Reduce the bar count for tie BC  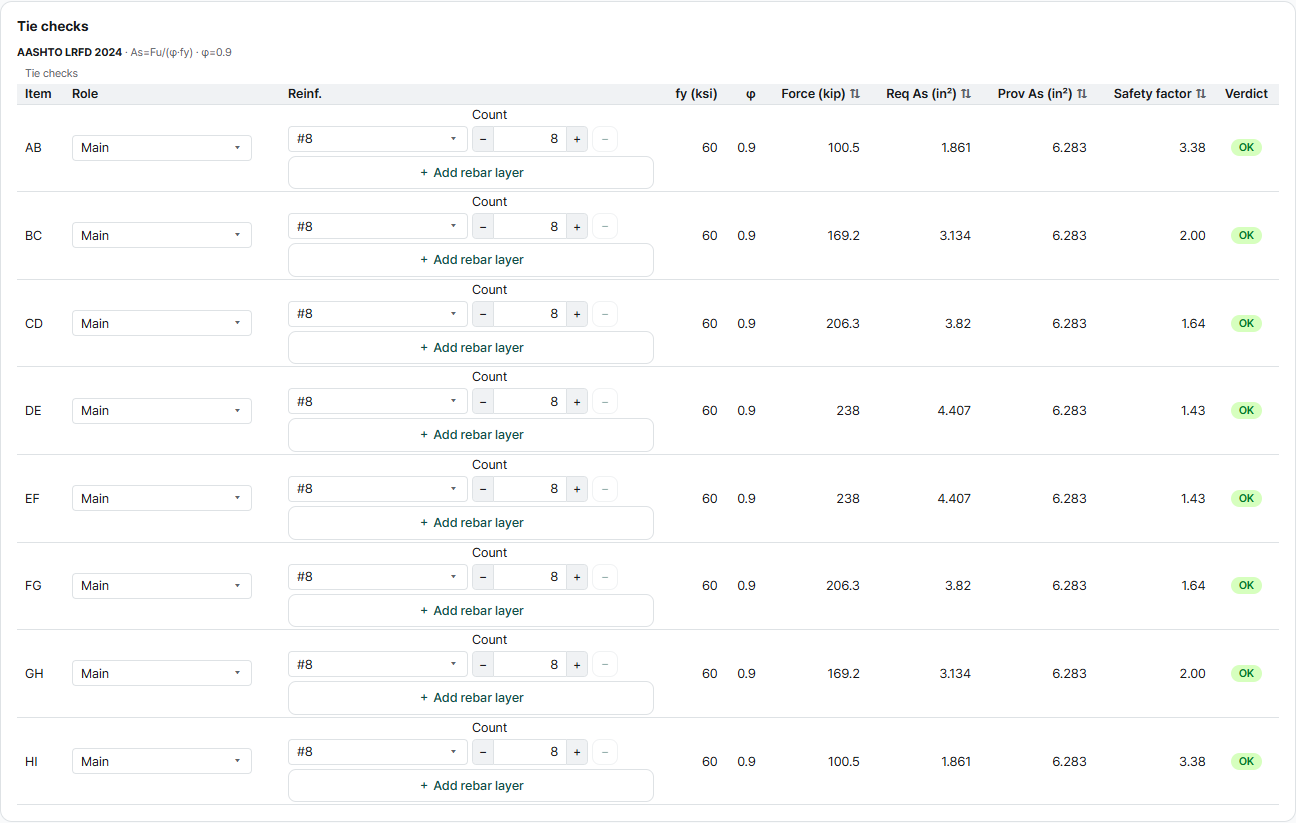pyautogui.click(x=483, y=227)
